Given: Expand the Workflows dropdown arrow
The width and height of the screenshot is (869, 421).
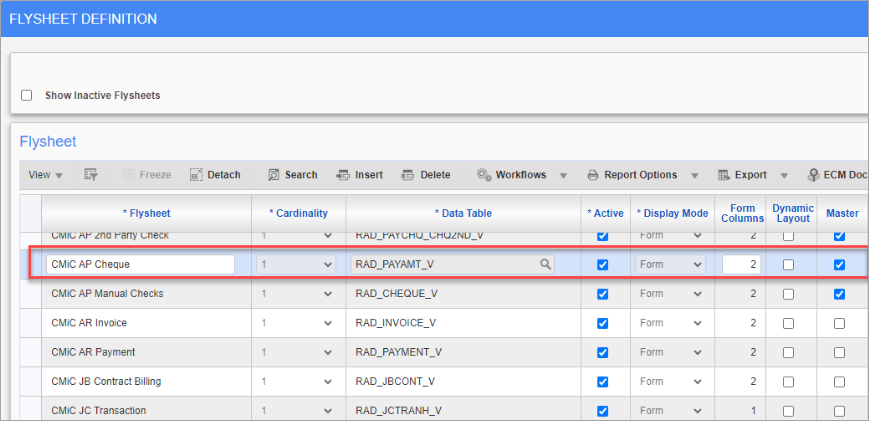Looking at the screenshot, I should click(563, 176).
